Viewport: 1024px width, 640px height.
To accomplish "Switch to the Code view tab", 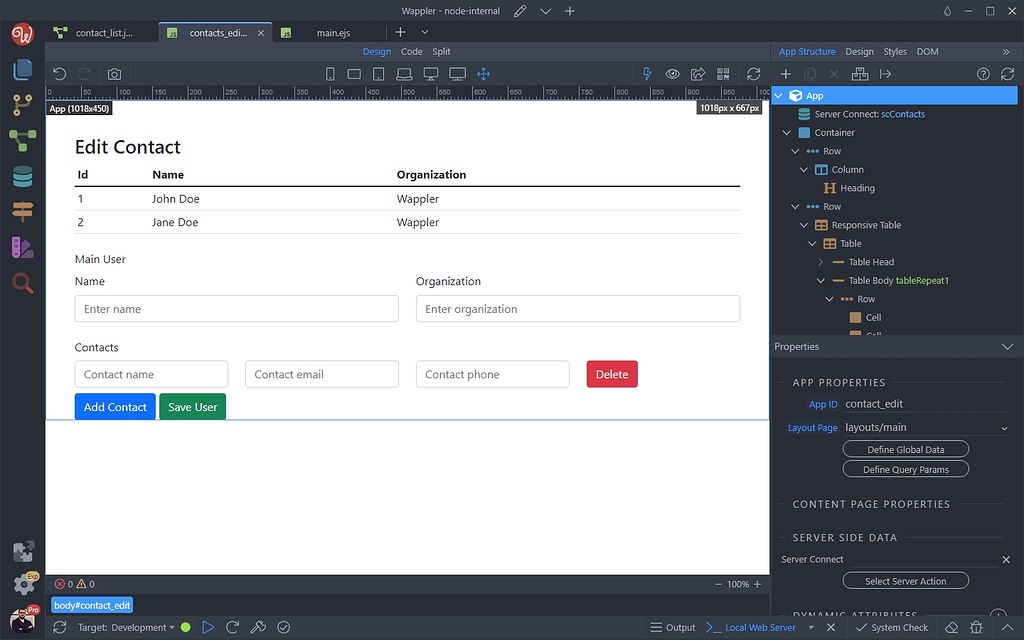I will pos(411,51).
